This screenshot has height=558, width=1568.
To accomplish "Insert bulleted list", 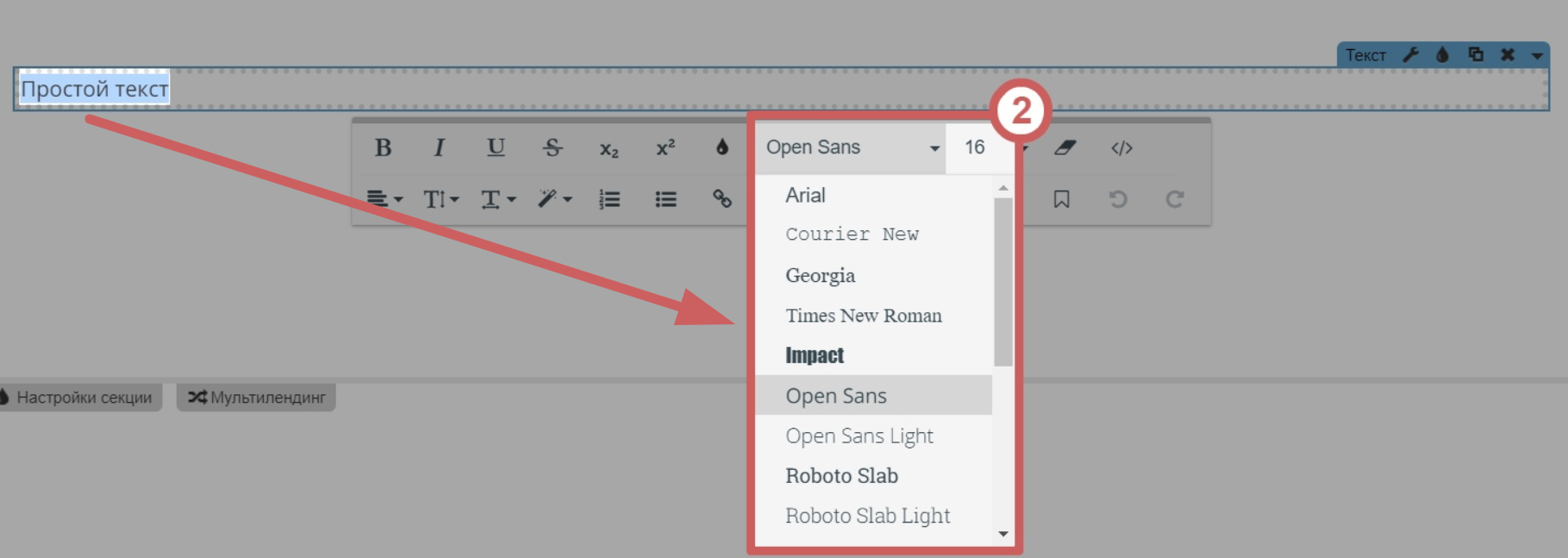I will point(665,199).
